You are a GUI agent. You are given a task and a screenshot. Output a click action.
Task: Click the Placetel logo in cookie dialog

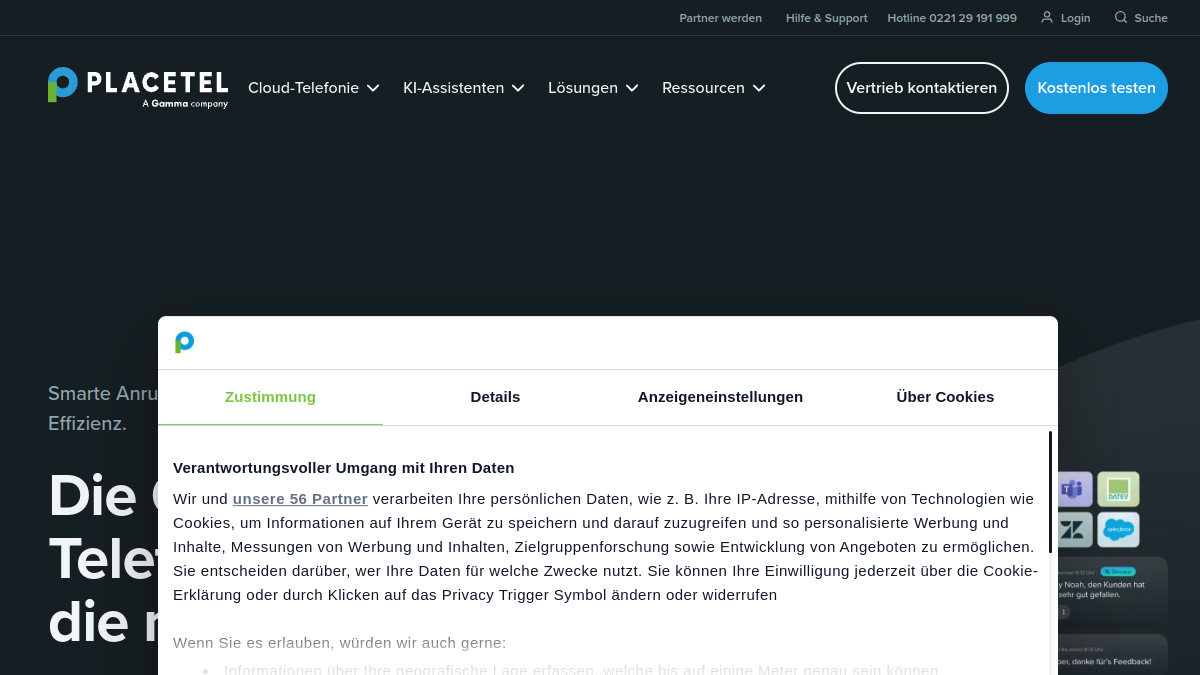[x=185, y=342]
